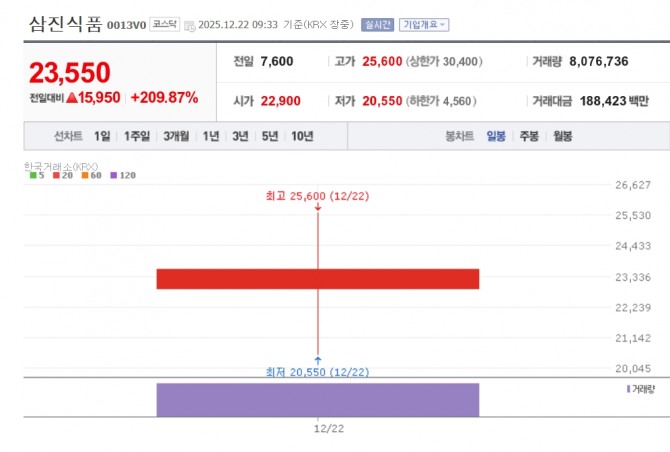Select the 1일 line chart tab

(x=102, y=136)
